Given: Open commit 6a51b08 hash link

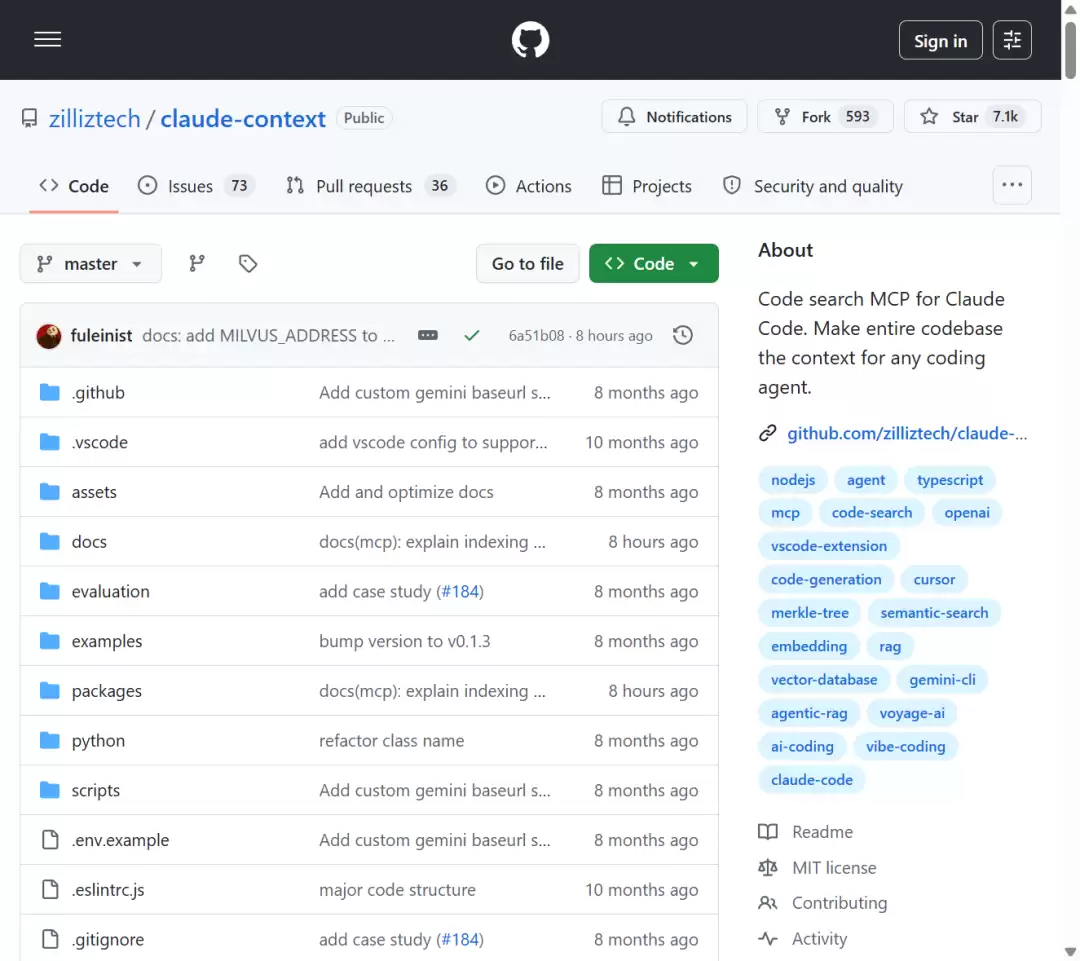Looking at the screenshot, I should click(x=536, y=335).
